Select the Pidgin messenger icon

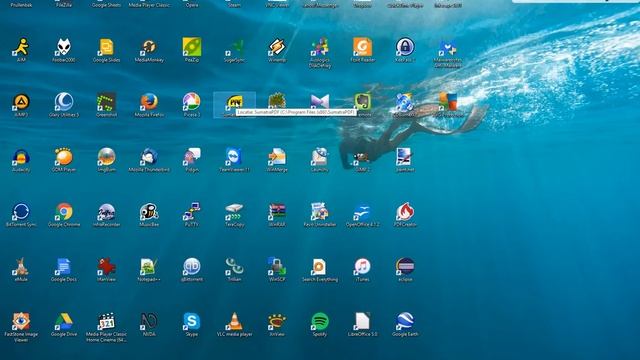(x=192, y=157)
